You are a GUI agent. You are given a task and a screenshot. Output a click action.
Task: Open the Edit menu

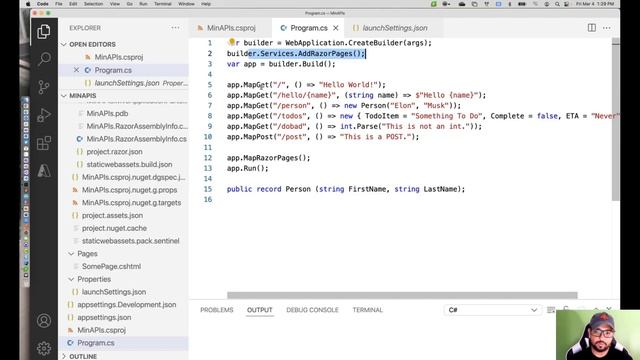click(x=73, y=4)
